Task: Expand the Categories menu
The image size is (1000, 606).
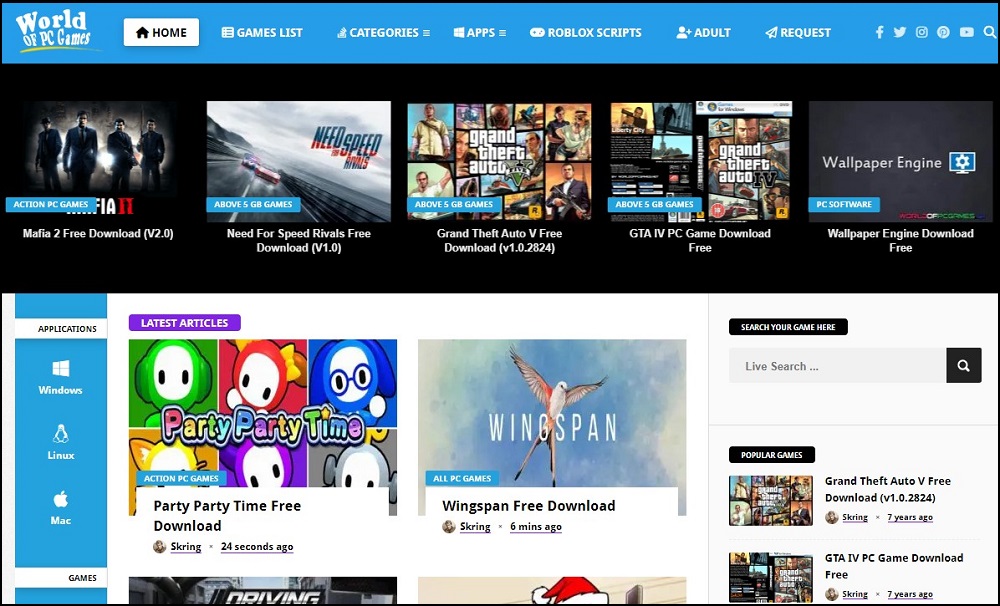Action: 383,33
